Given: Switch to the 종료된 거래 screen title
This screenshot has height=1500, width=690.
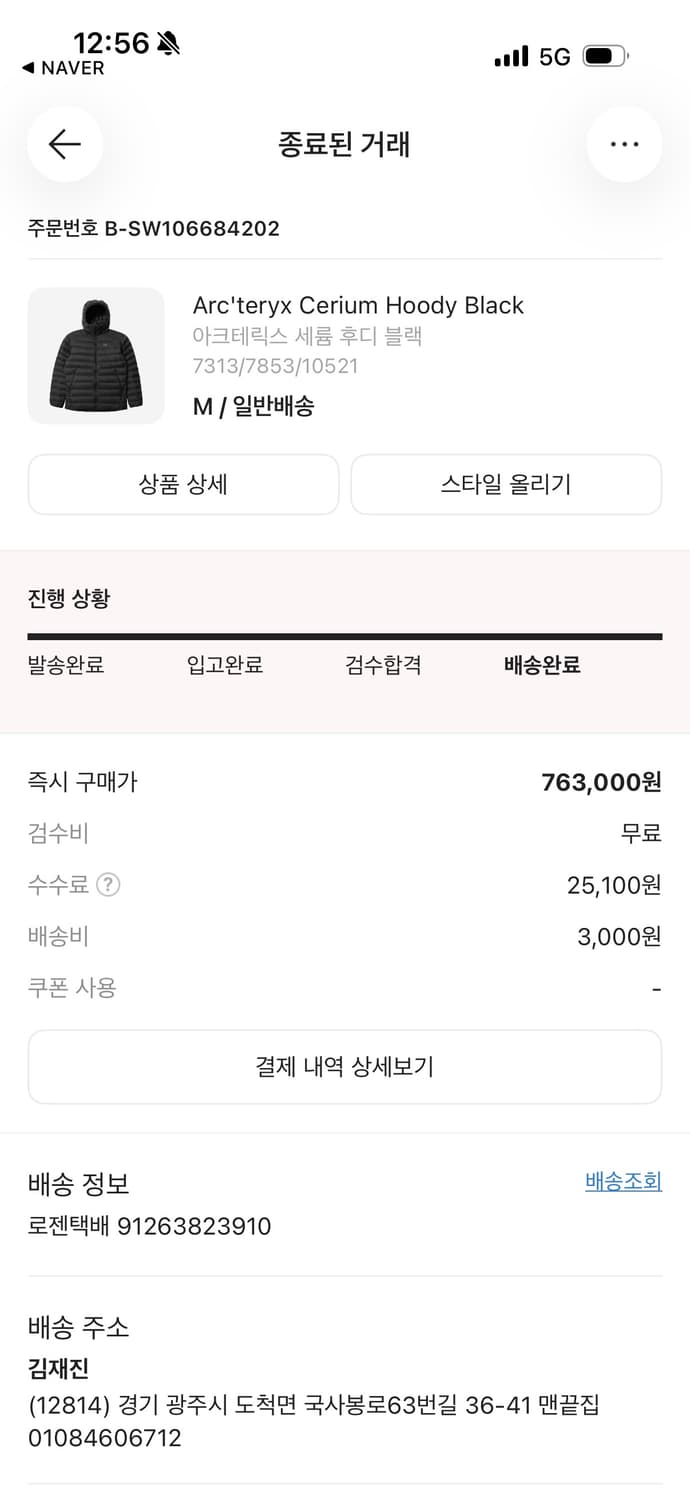Looking at the screenshot, I should click(345, 143).
